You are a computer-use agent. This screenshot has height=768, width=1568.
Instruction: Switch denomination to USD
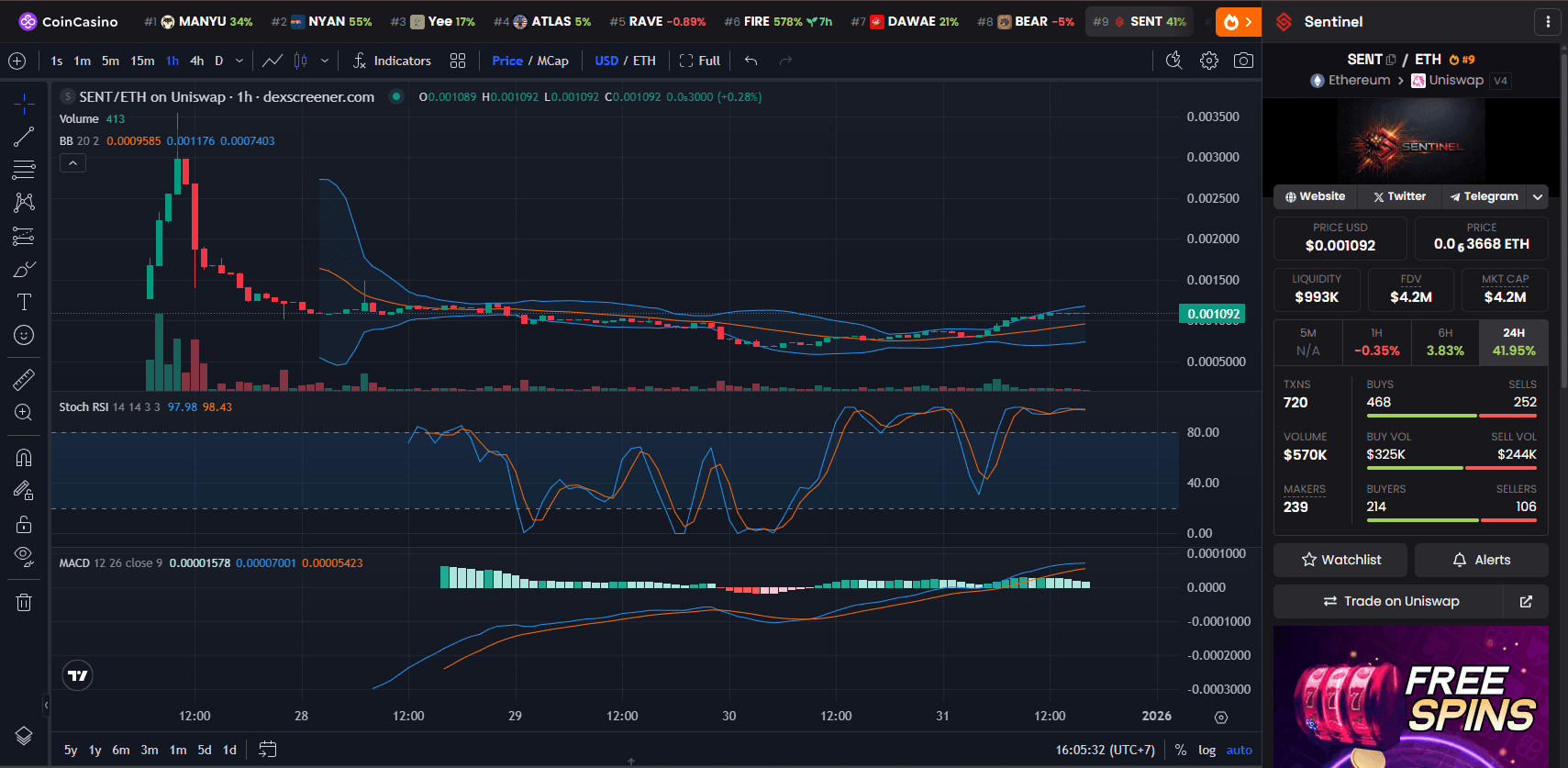click(x=606, y=61)
